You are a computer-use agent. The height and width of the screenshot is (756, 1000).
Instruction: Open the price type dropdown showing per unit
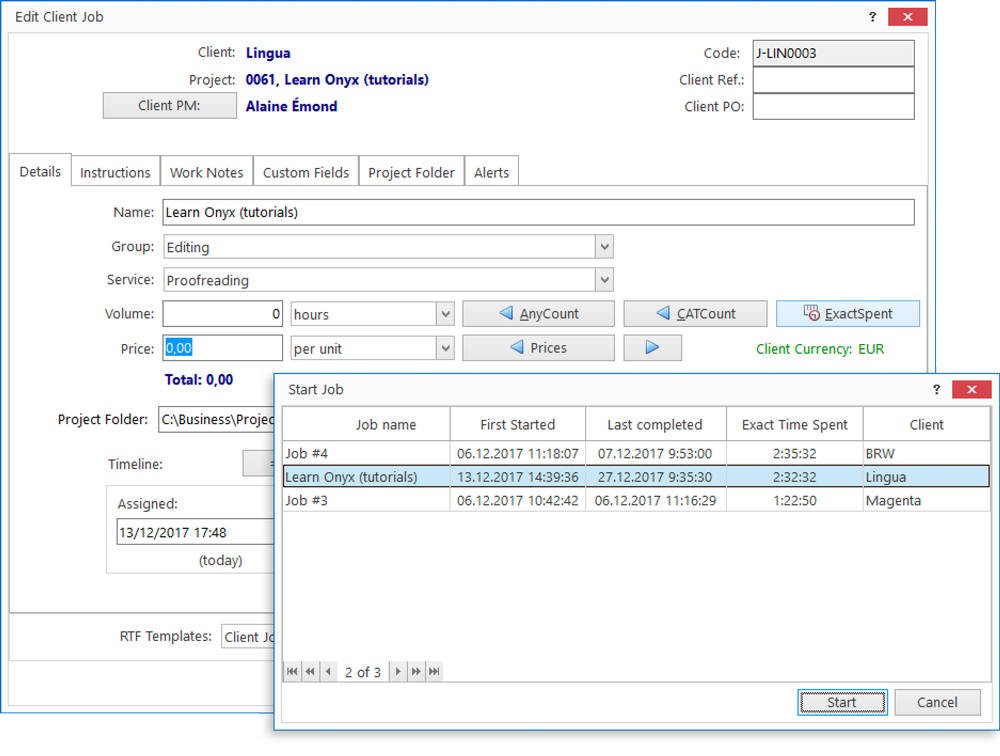pos(445,348)
